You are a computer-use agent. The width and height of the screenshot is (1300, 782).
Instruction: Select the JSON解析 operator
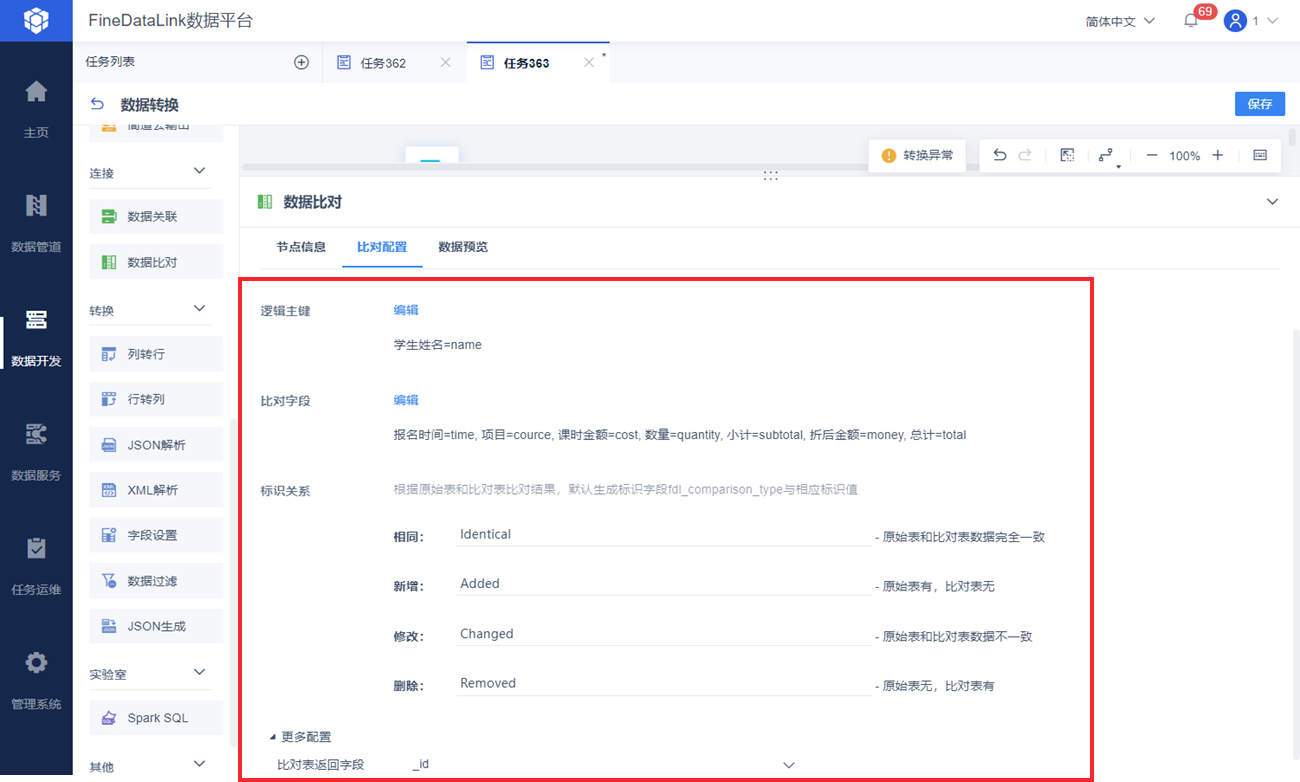point(156,445)
